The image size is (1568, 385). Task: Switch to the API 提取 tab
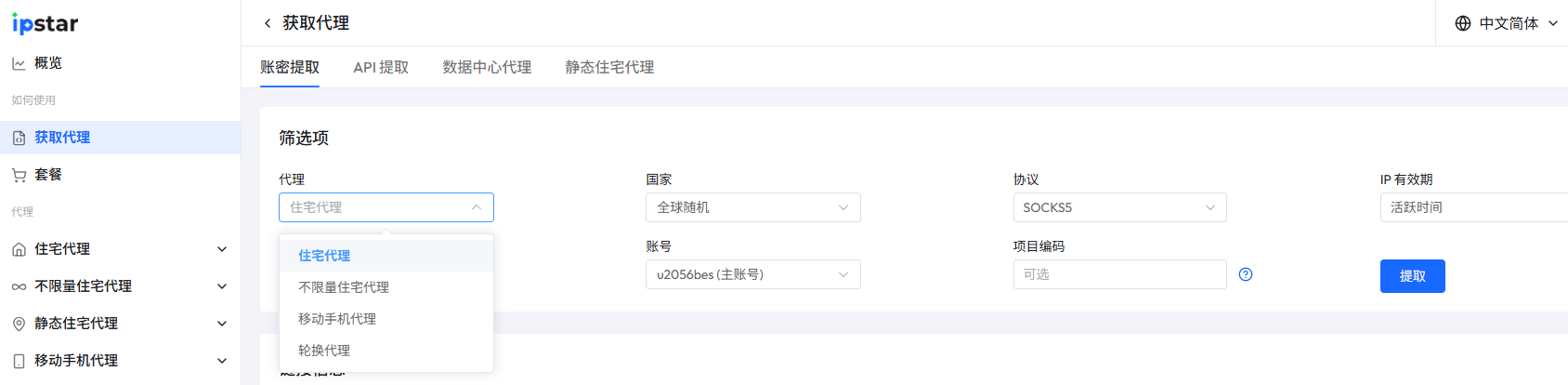(x=381, y=68)
